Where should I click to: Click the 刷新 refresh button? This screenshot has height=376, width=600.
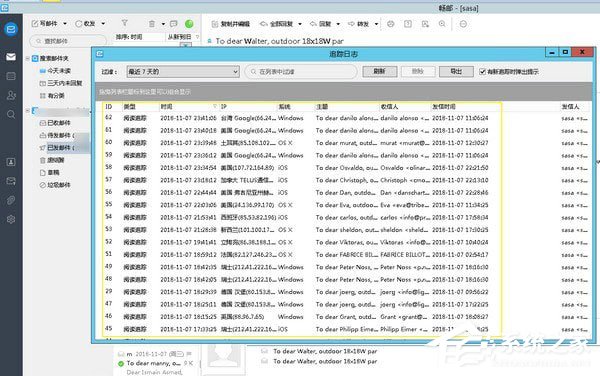pyautogui.click(x=379, y=72)
